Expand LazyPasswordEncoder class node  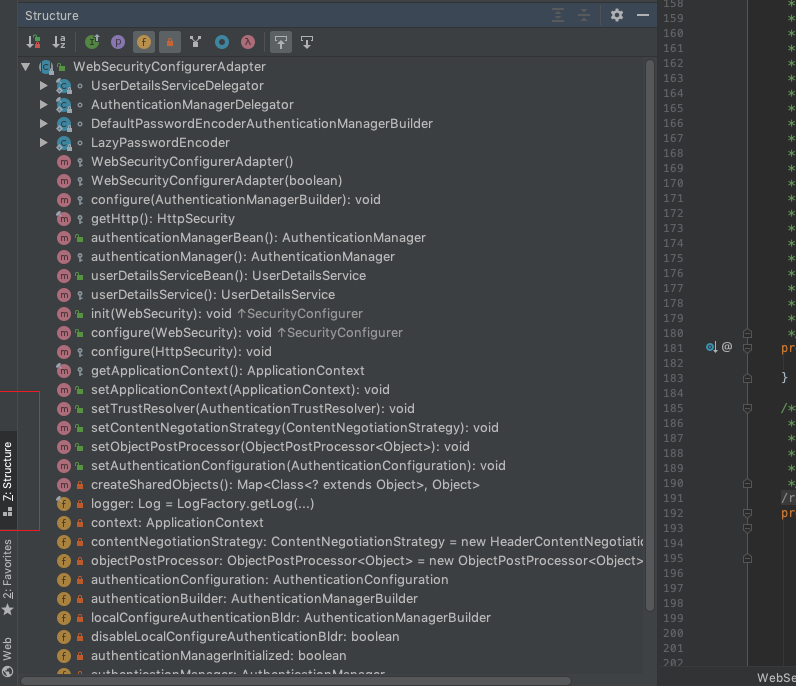coord(44,143)
